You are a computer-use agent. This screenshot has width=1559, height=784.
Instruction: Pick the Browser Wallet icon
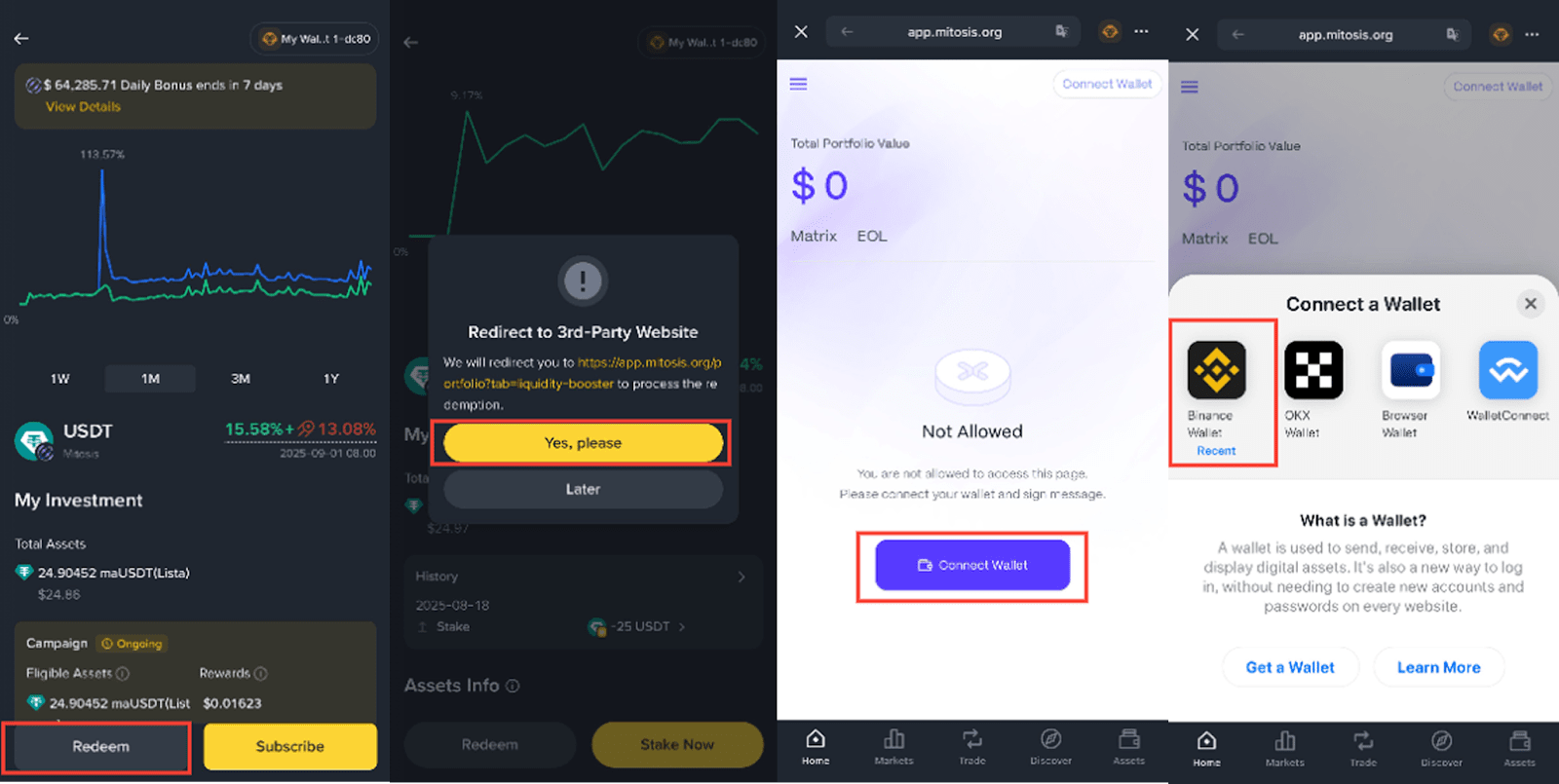1411,370
